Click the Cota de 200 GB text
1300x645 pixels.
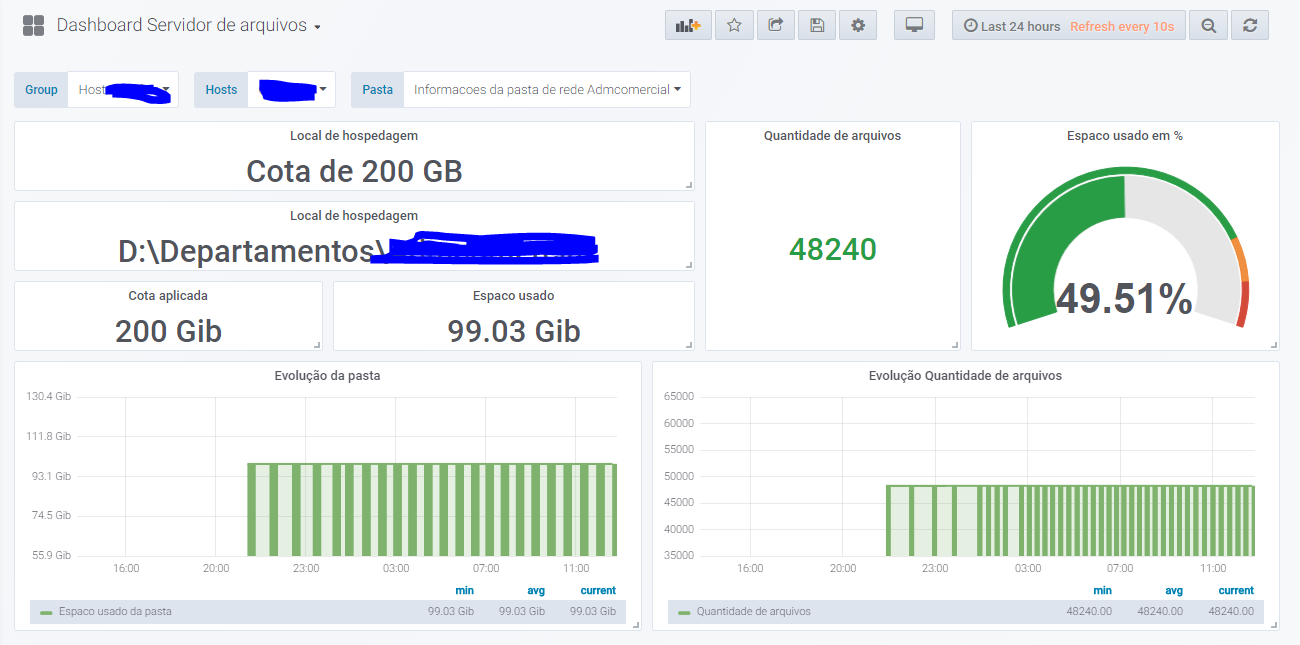[354, 171]
